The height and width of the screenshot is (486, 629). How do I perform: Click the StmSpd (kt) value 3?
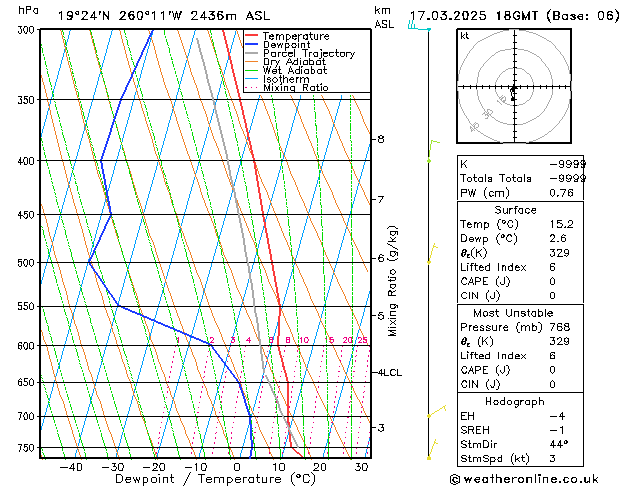(x=552, y=459)
